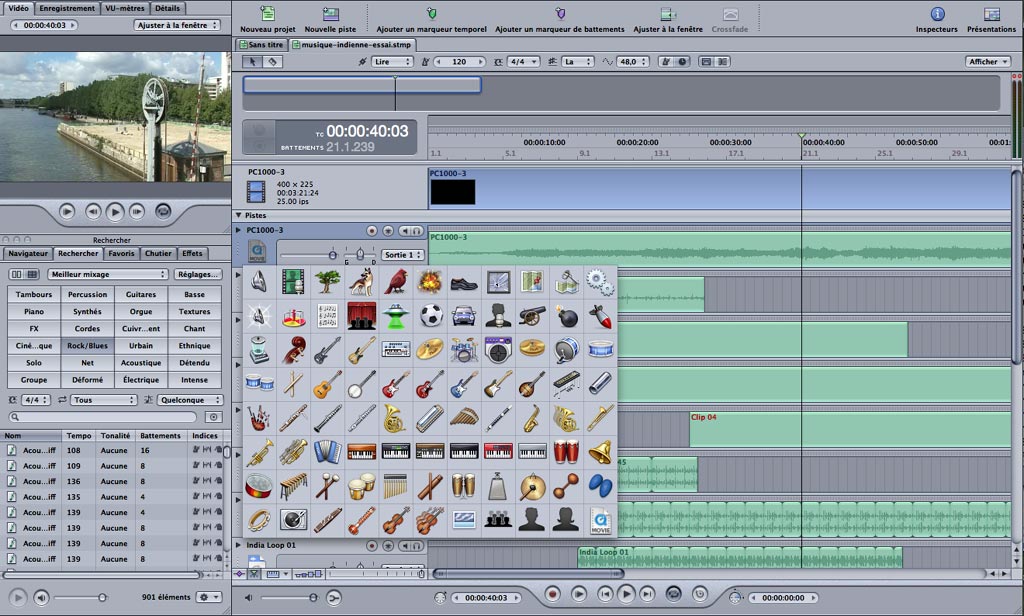Open the Meilleur mixage dropdown
Screen dimensions: 1024x616
point(108,274)
